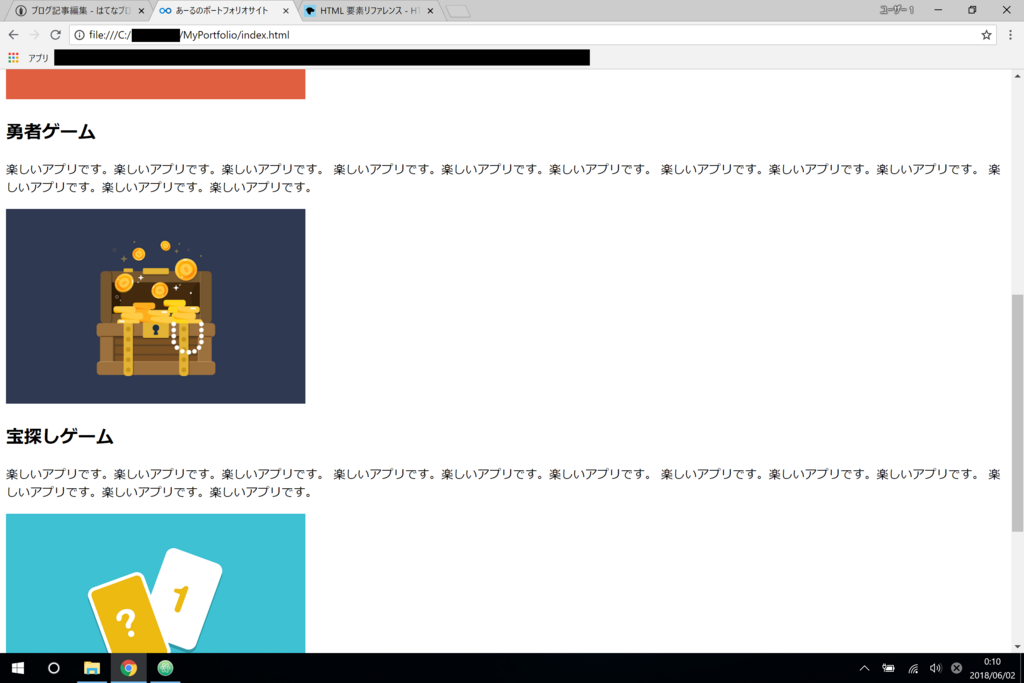The height and width of the screenshot is (683, 1024).
Task: Click the Chrome icon in the taskbar
Action: click(129, 668)
